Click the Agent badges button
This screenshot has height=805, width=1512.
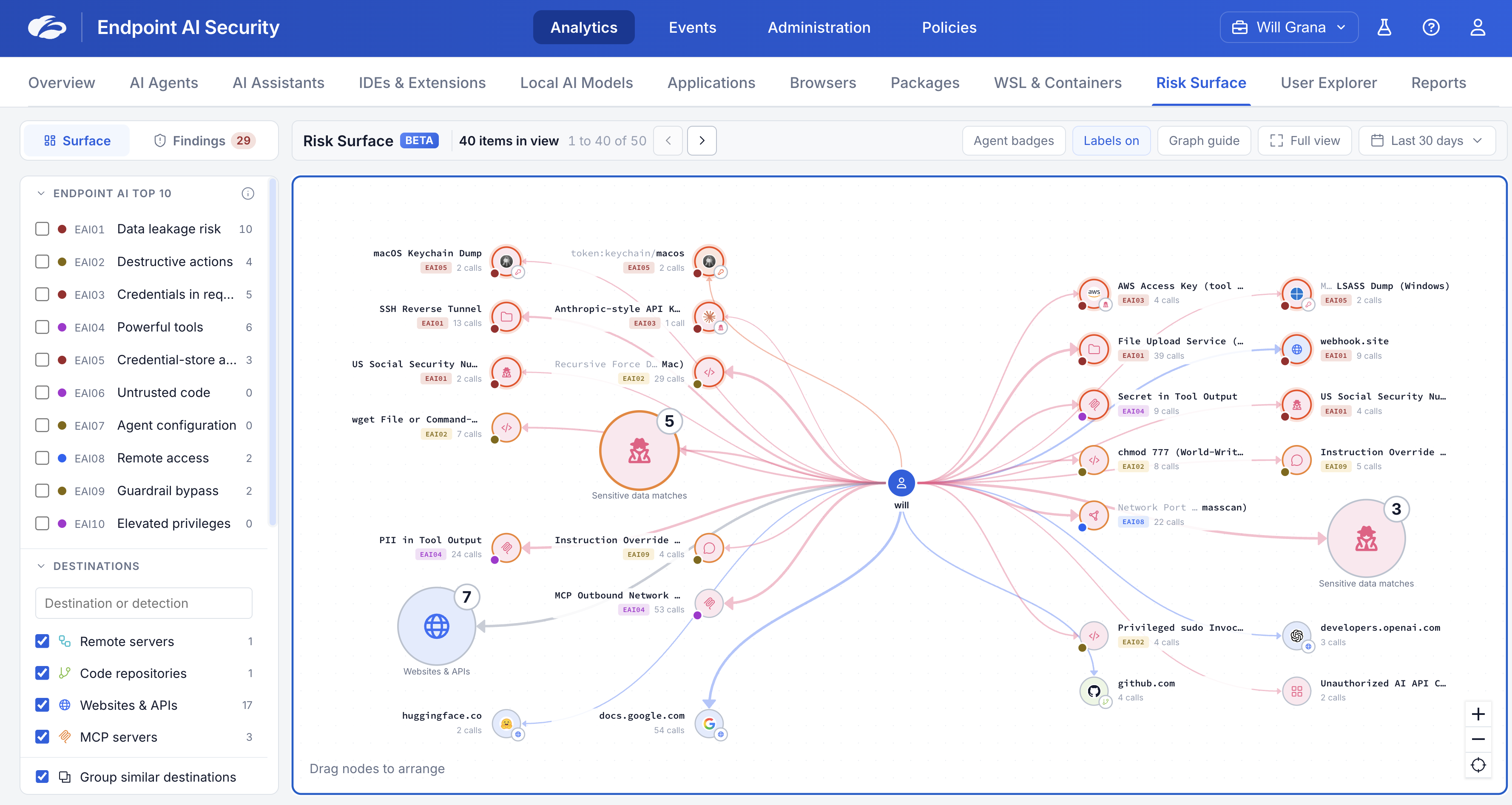[x=1014, y=141]
